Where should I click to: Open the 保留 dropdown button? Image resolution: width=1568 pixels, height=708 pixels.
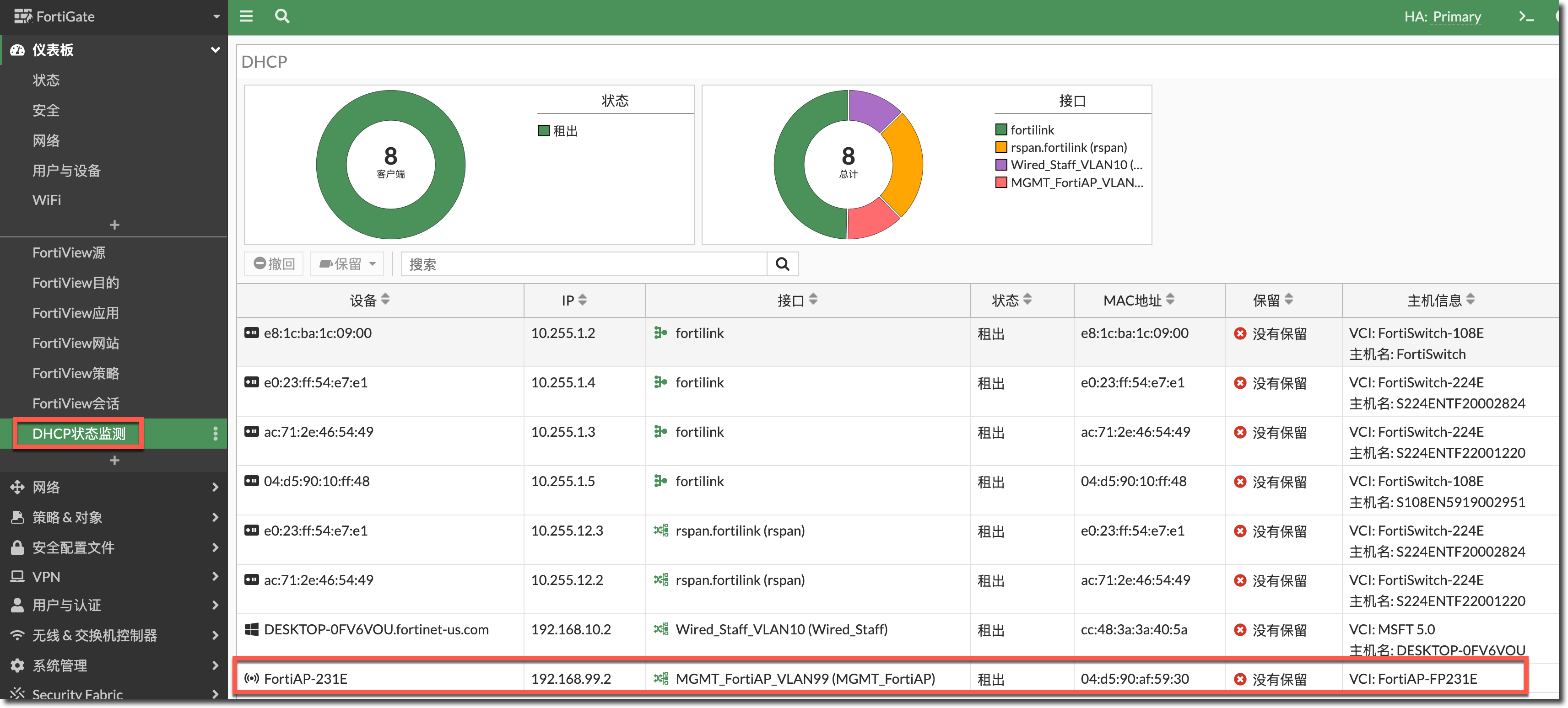click(347, 264)
